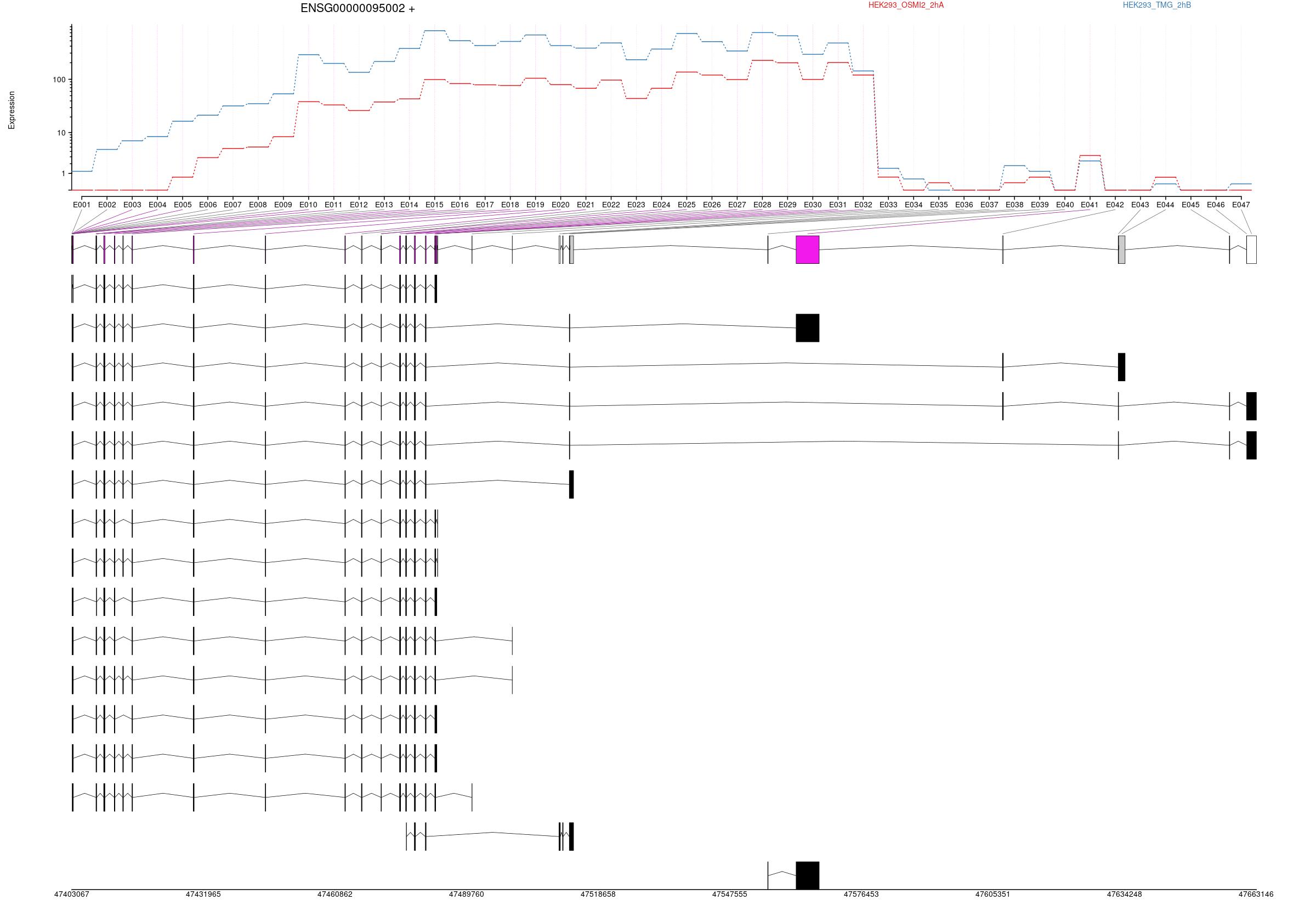Click genomic coordinate 47547555
Viewport: 1316px width, 905px height.
coord(730,895)
